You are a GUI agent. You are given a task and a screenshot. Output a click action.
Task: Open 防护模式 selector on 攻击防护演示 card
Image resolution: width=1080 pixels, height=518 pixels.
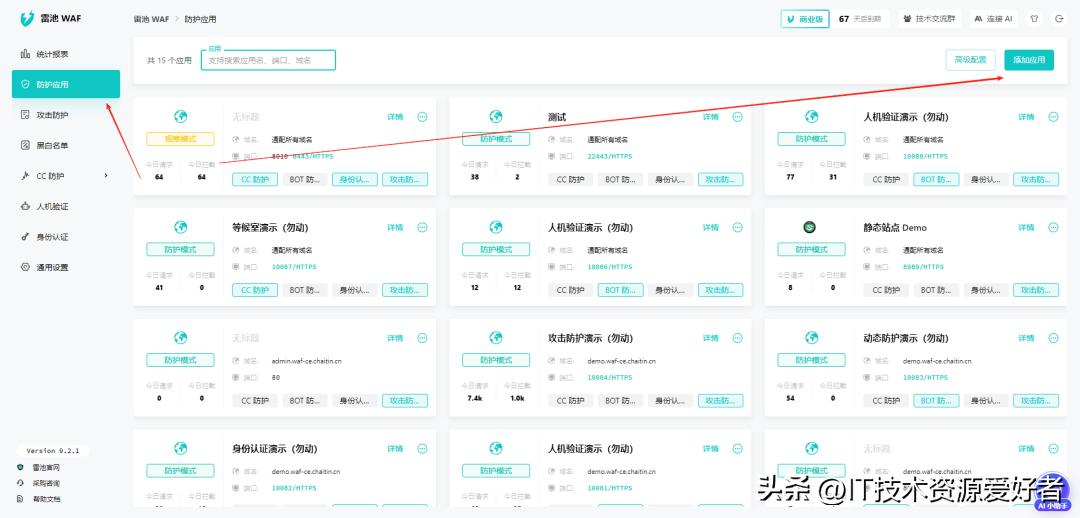coord(496,360)
